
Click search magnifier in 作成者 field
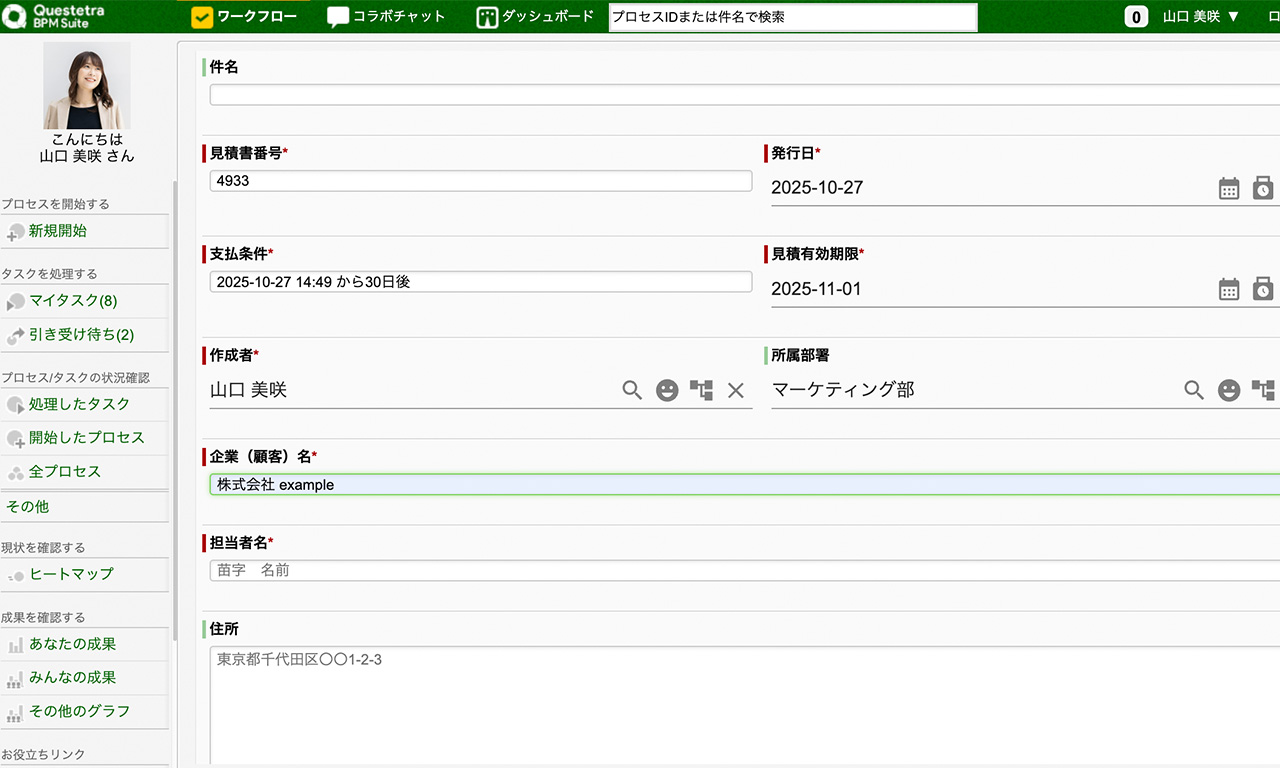point(632,390)
